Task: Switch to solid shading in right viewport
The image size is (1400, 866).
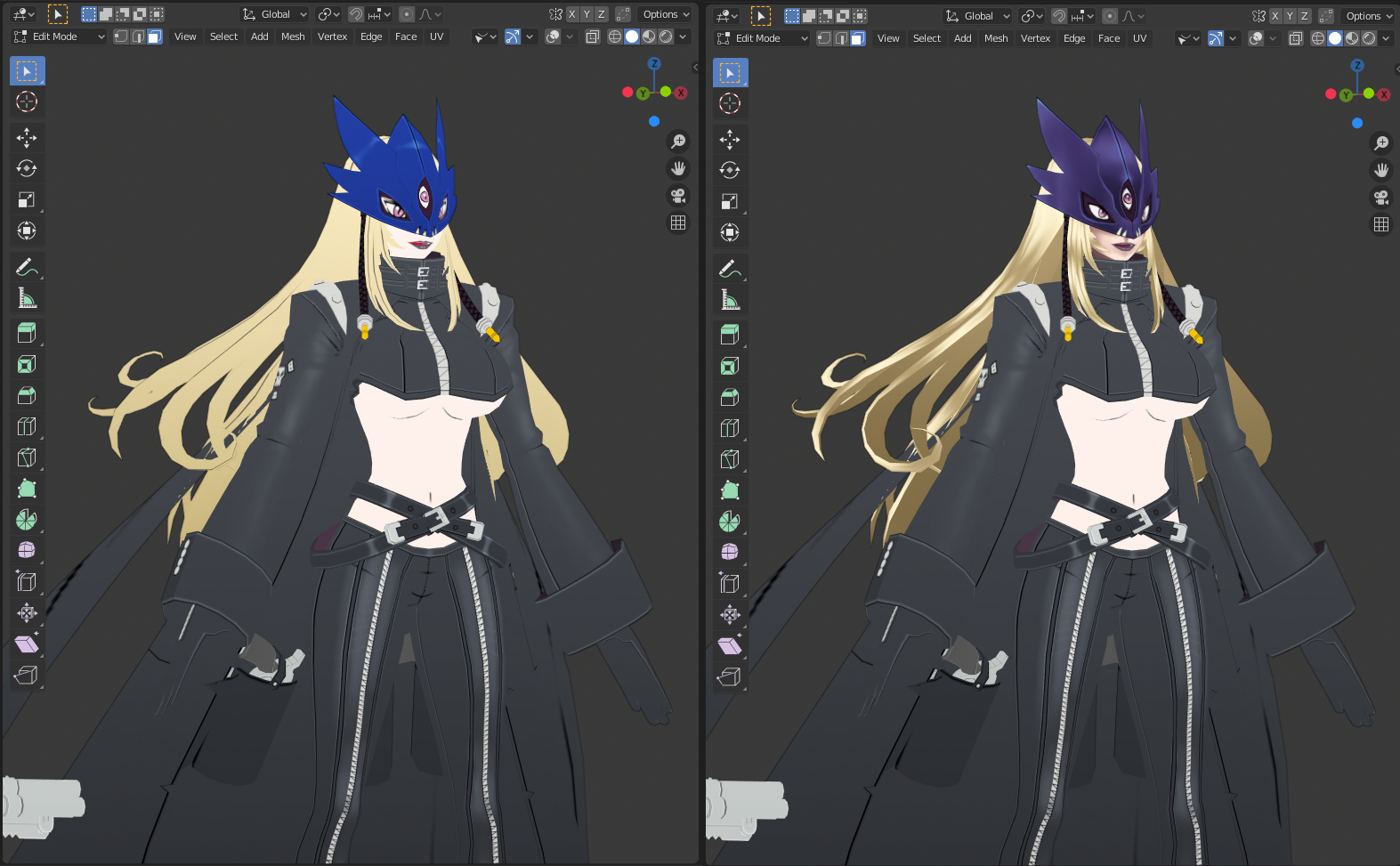Action: (x=1335, y=38)
